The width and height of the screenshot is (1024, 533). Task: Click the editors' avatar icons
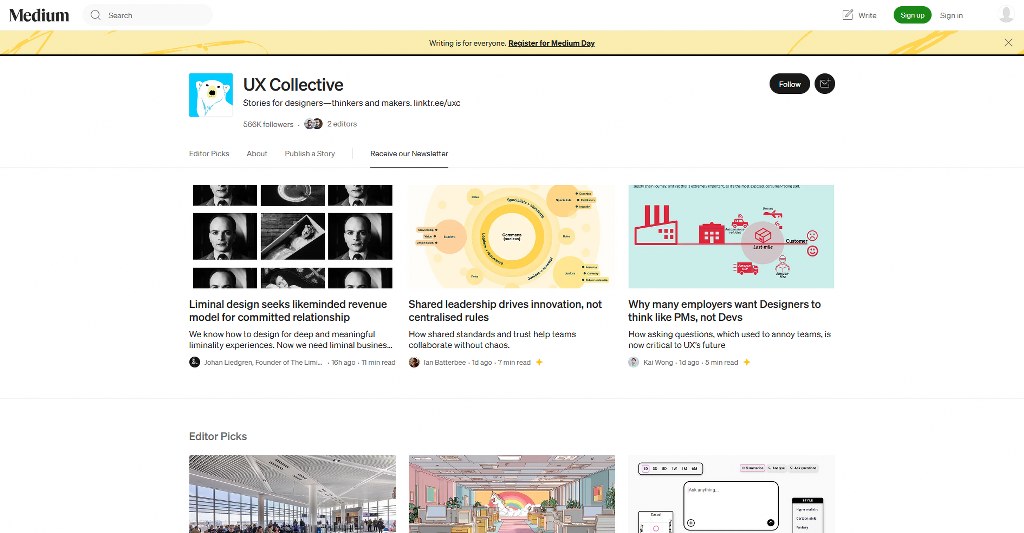coord(313,123)
